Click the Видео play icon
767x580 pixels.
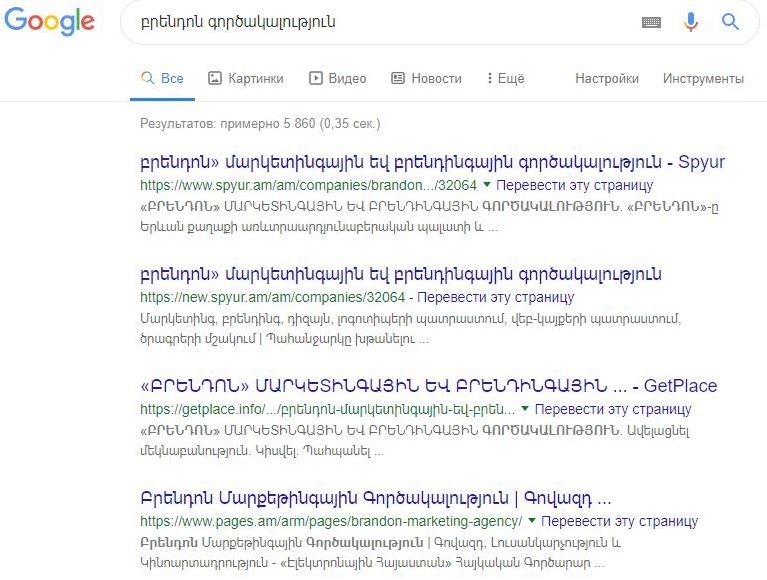tap(316, 78)
